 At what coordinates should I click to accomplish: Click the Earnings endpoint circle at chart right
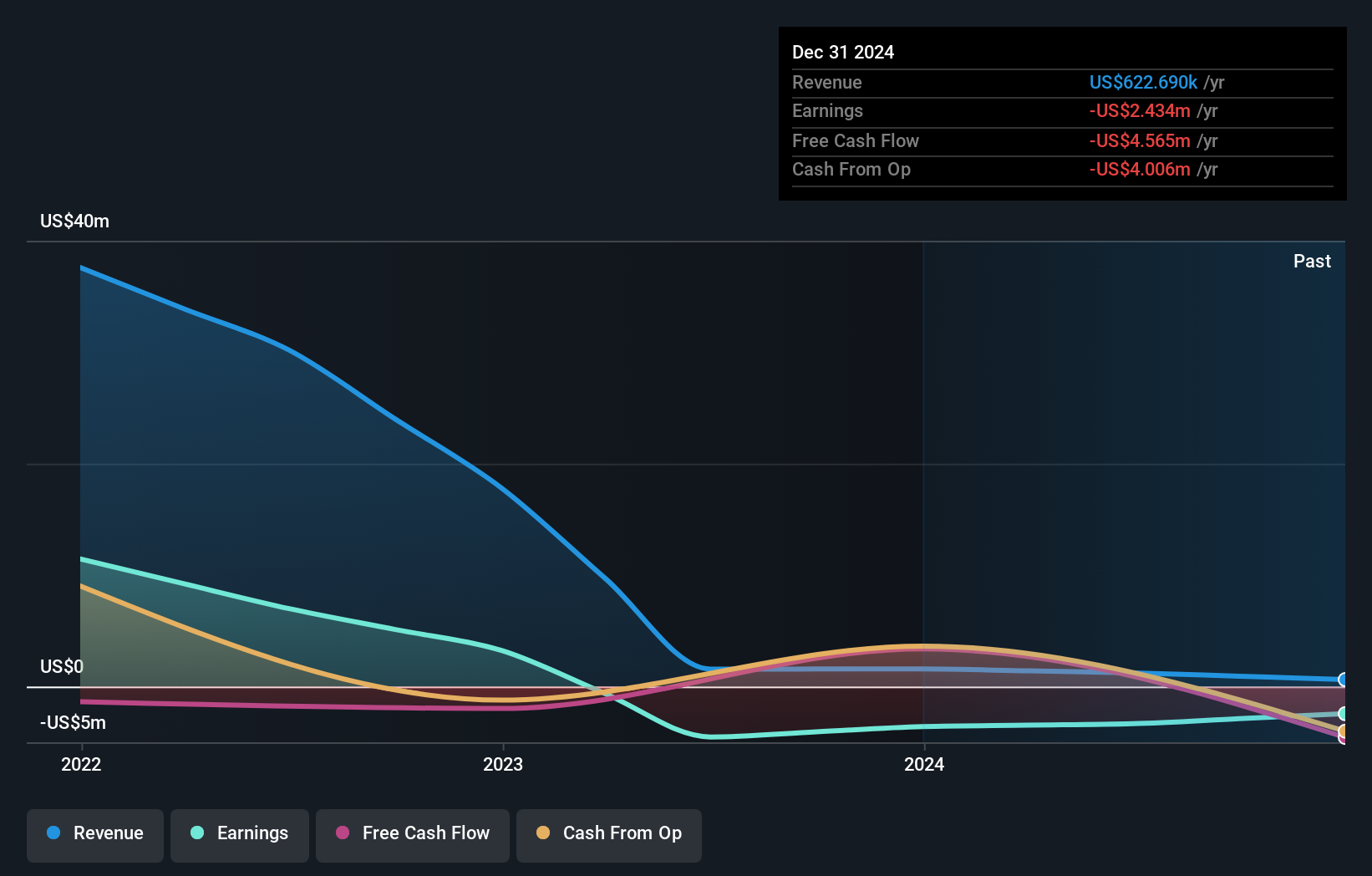click(1342, 711)
